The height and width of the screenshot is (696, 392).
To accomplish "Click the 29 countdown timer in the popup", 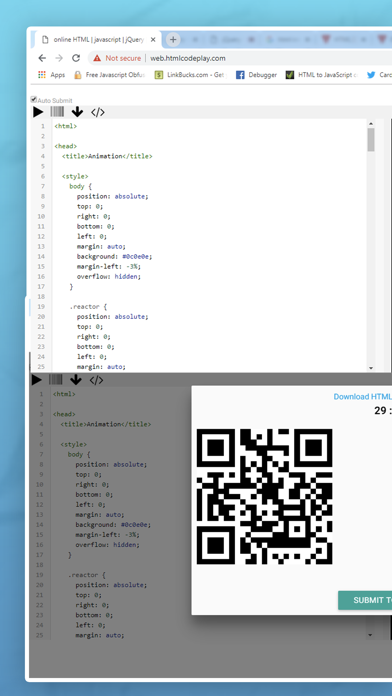I will tap(383, 411).
